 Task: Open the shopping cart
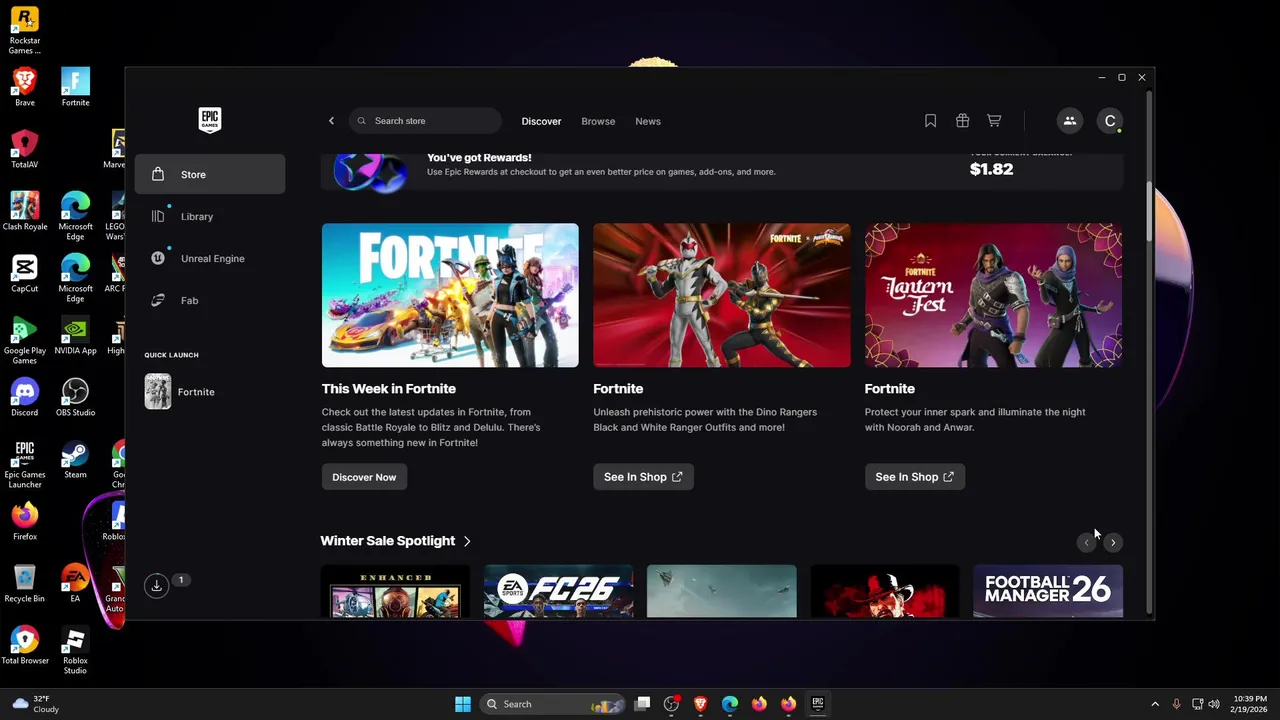[994, 121]
